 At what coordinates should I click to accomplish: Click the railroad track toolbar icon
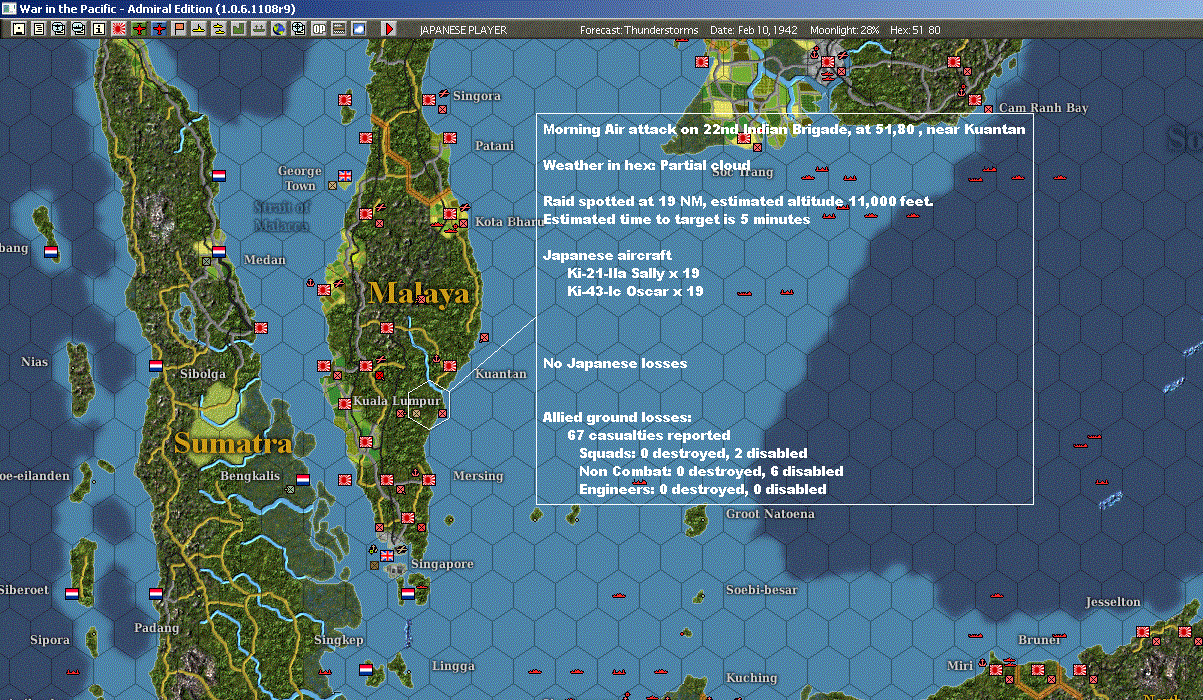click(339, 29)
